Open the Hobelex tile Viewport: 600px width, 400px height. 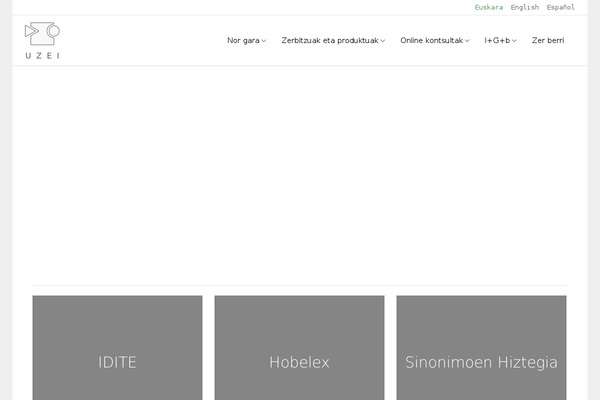tap(299, 348)
